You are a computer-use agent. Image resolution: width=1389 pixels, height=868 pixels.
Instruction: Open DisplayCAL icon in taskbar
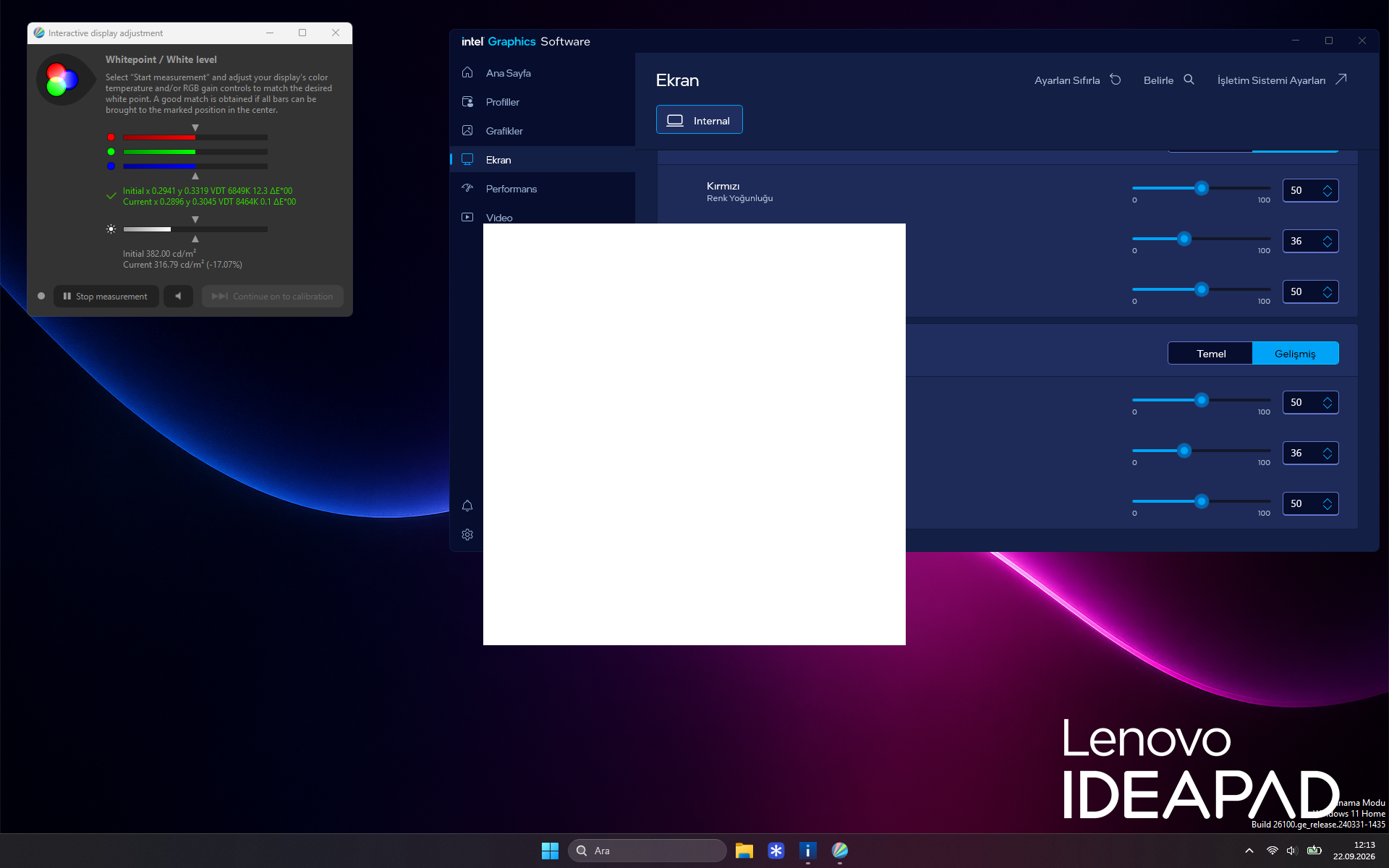point(840,851)
